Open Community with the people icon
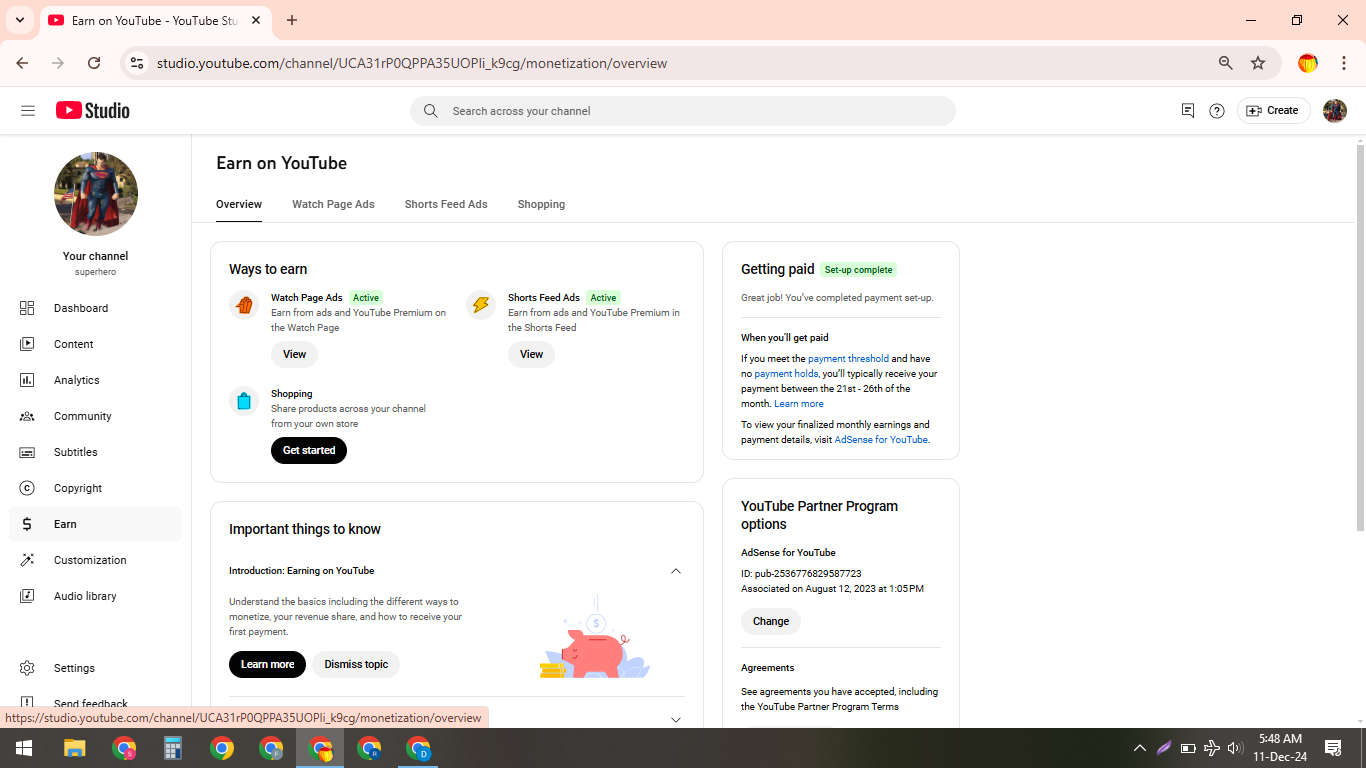Viewport: 1366px width, 768px height. tap(27, 416)
